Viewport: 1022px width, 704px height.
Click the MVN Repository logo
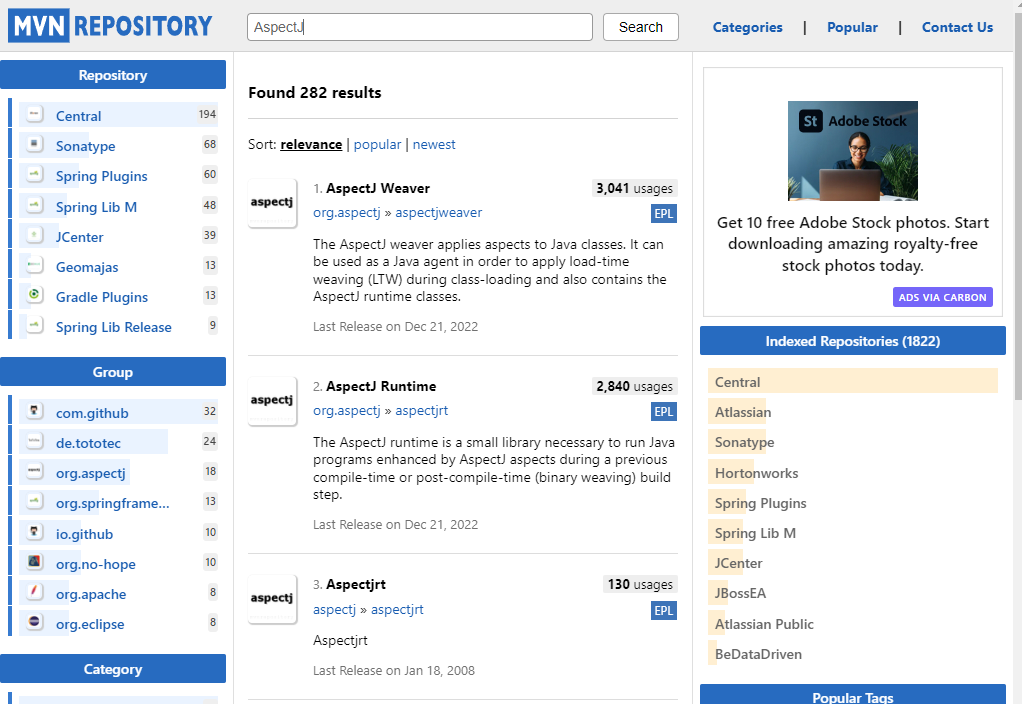(x=110, y=26)
